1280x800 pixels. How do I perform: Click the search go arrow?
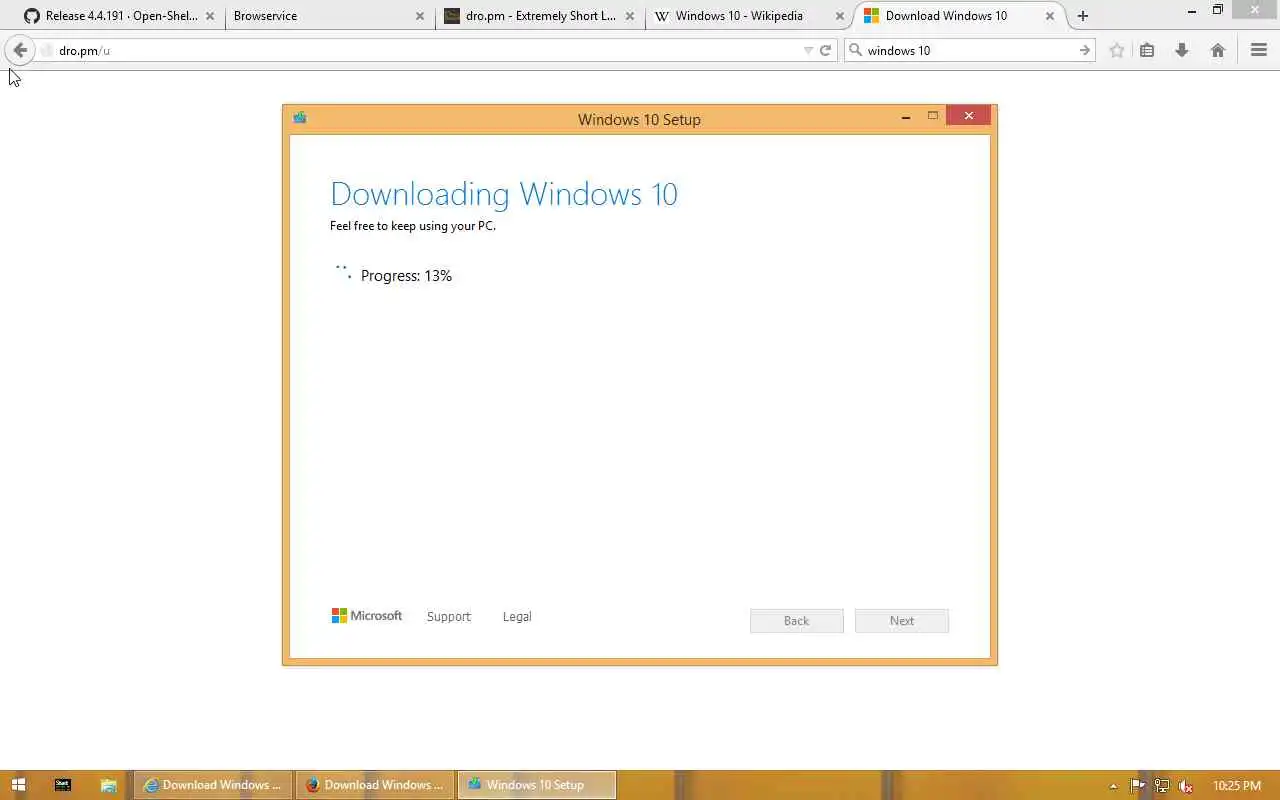[1085, 50]
